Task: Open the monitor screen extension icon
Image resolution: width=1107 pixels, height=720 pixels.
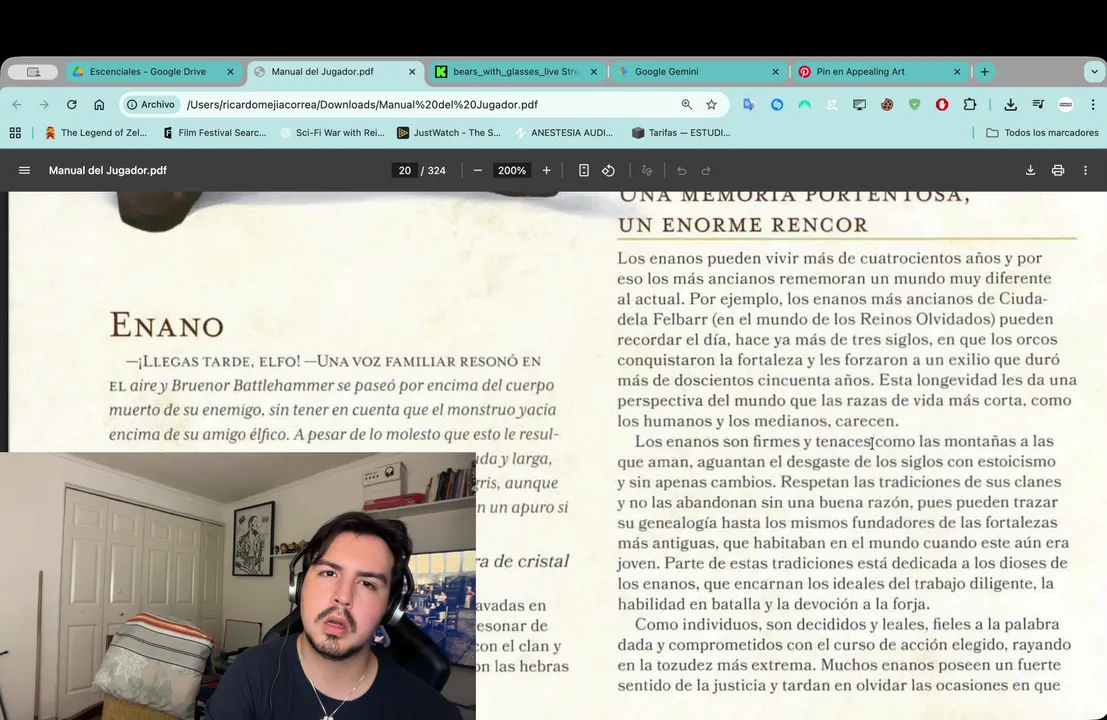Action: click(859, 104)
